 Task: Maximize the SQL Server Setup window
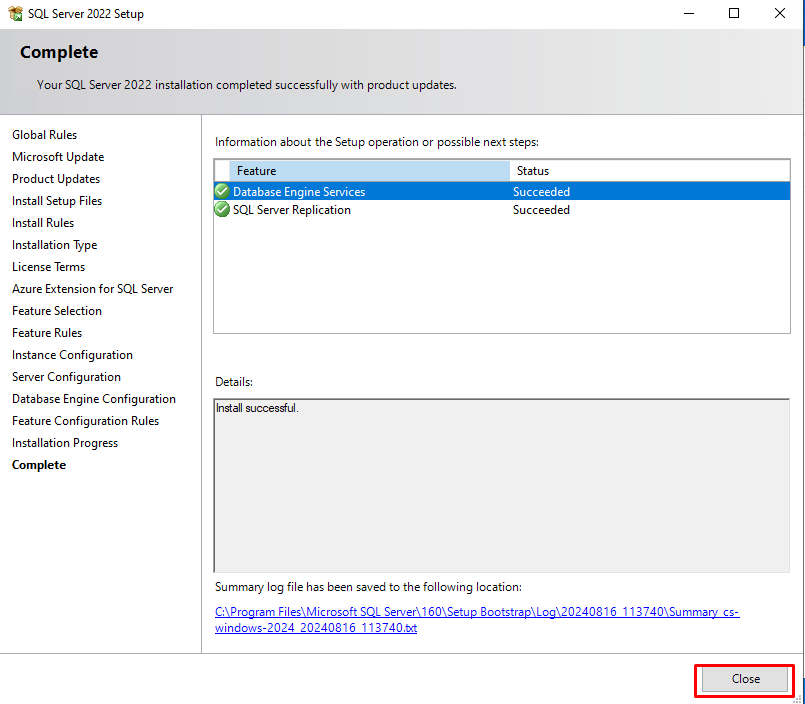[734, 14]
